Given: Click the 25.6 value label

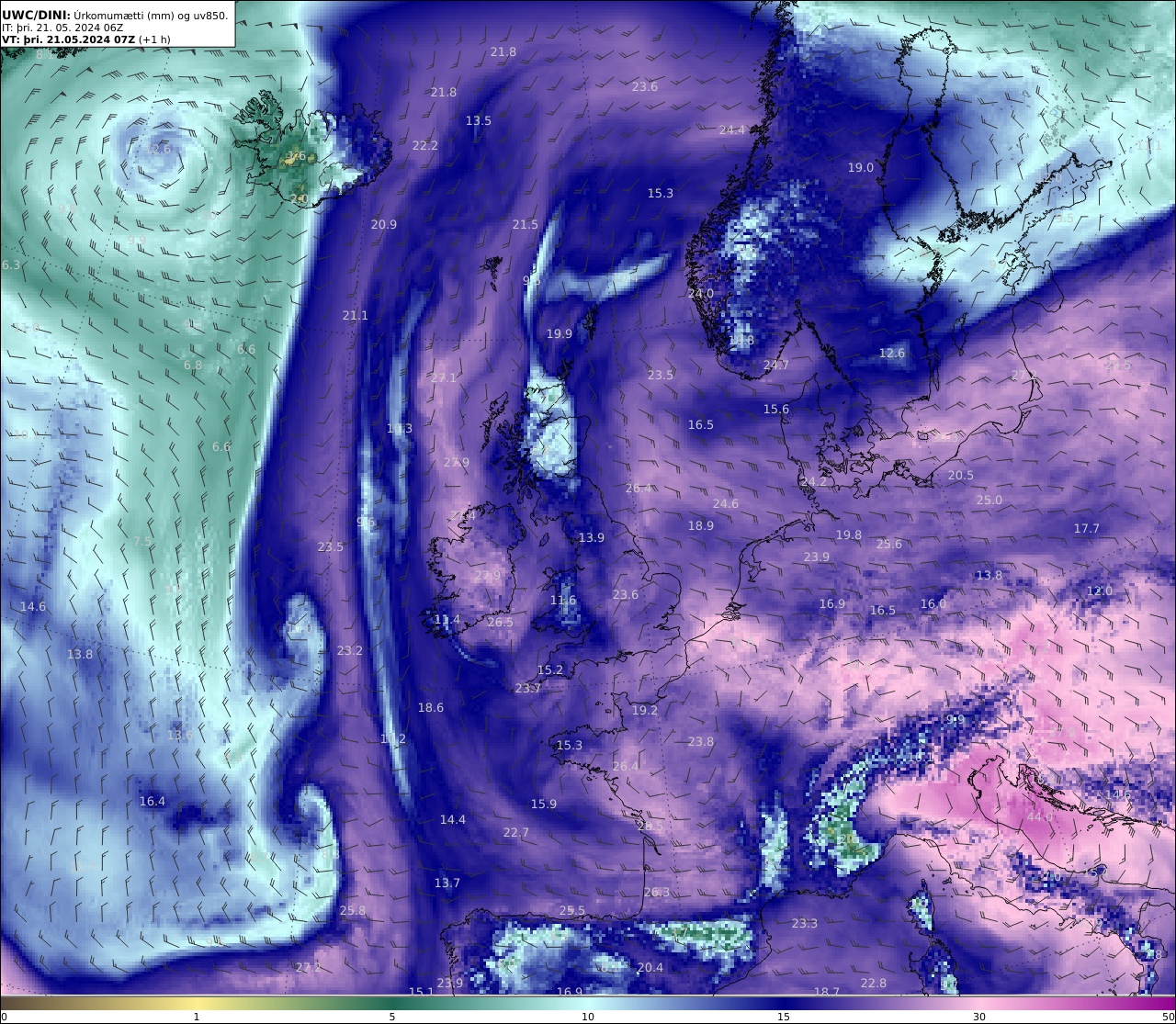Looking at the screenshot, I should click(889, 545).
